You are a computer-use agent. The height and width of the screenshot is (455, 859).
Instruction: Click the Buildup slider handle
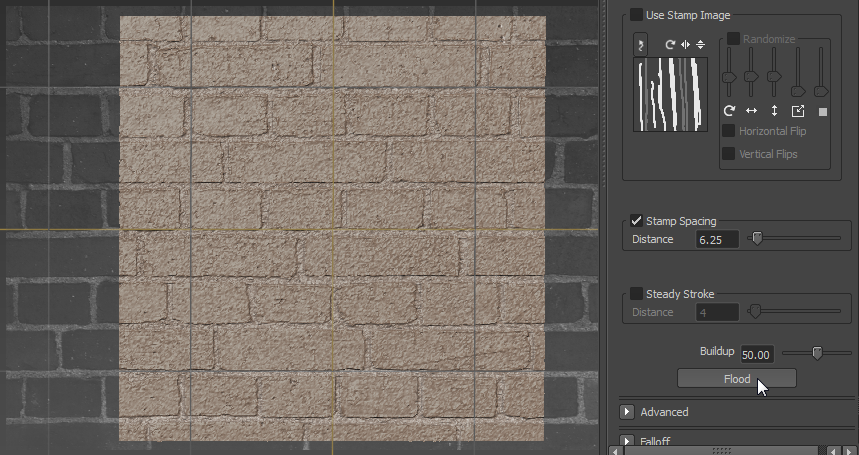click(x=817, y=353)
